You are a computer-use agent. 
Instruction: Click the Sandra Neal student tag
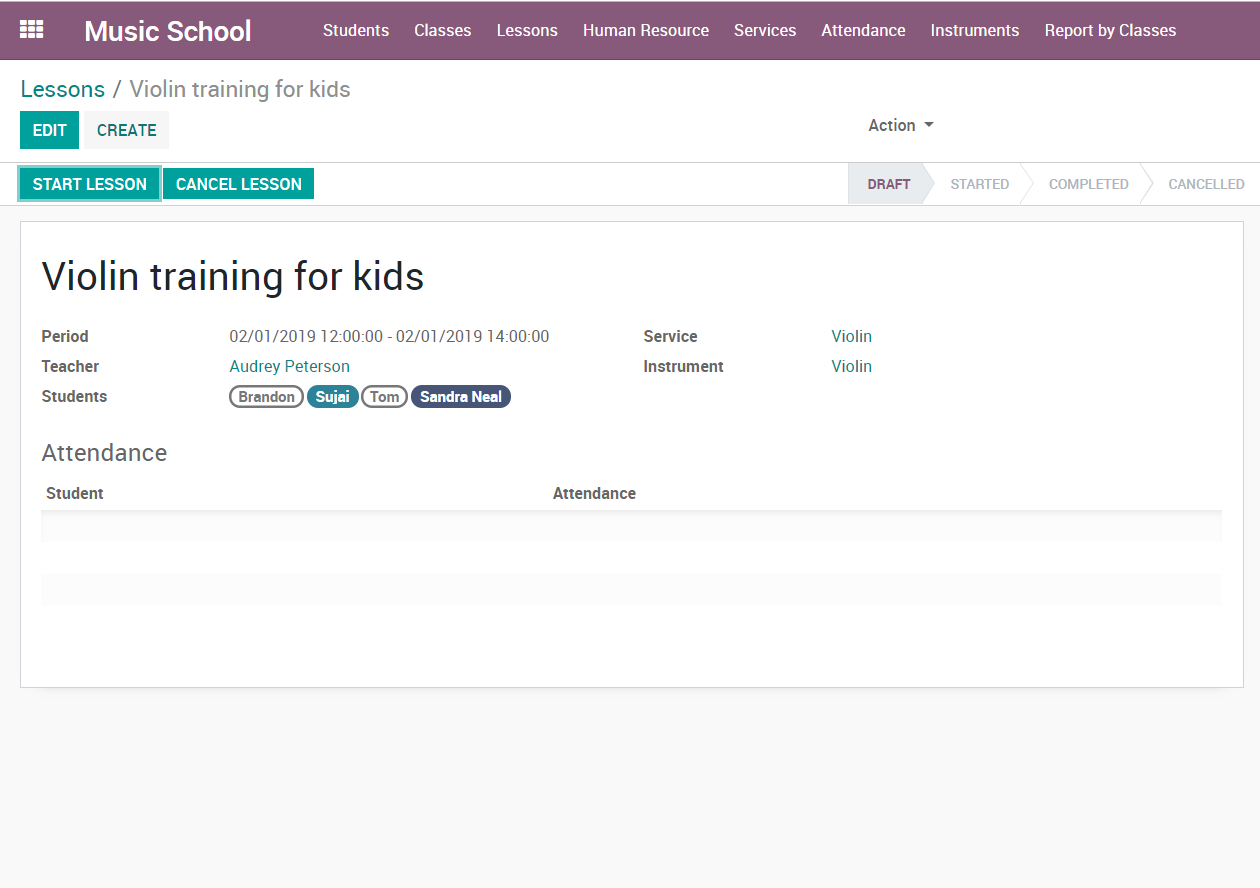(460, 397)
